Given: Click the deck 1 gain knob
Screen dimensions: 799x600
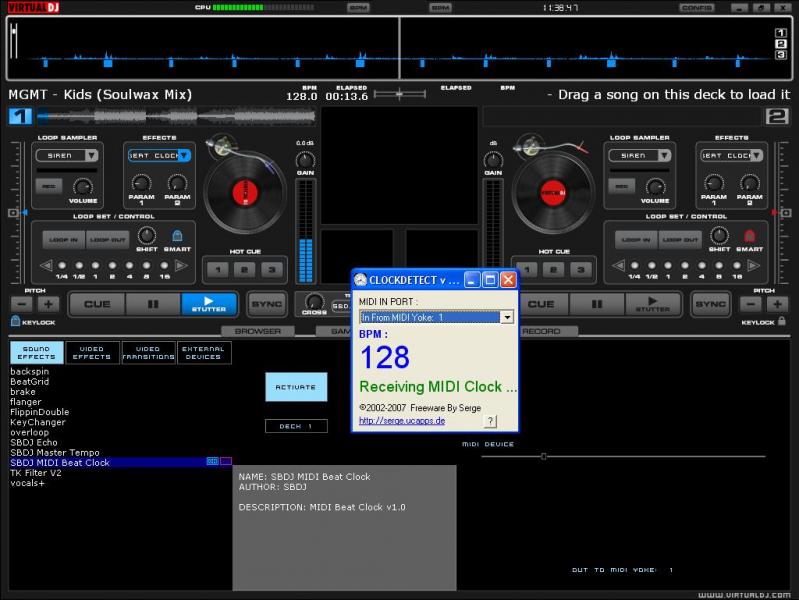Looking at the screenshot, I should click(x=305, y=160).
